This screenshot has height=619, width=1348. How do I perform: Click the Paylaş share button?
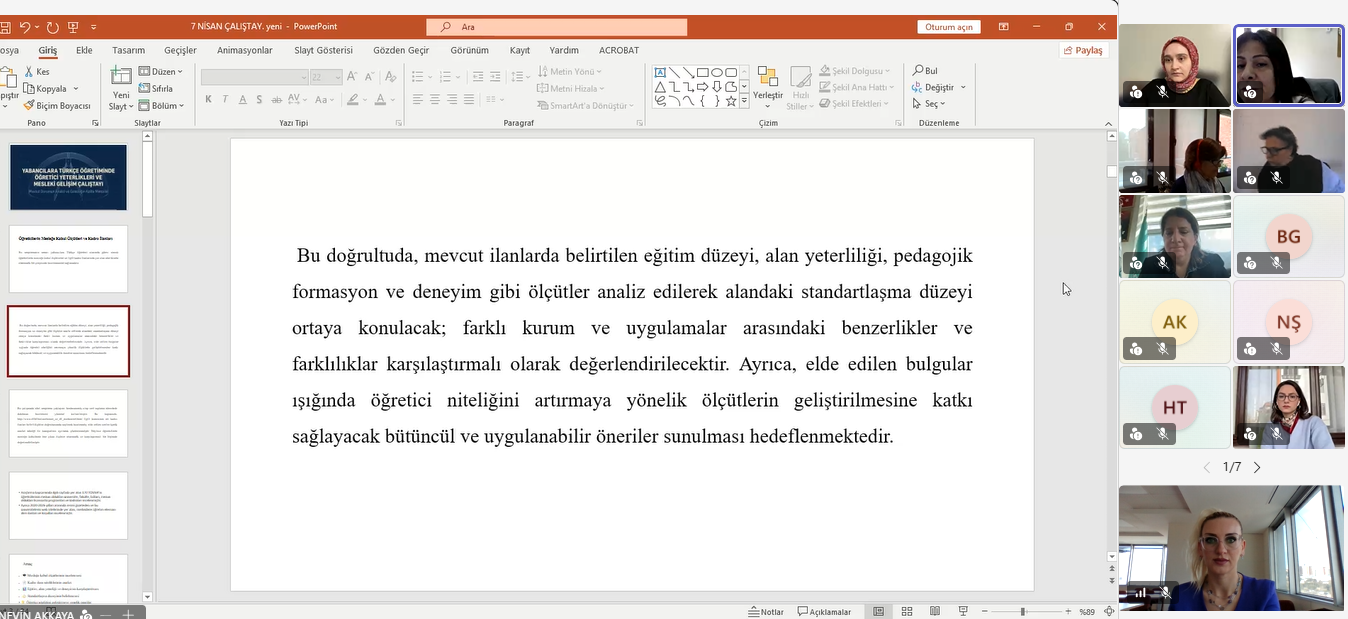coord(1083,50)
